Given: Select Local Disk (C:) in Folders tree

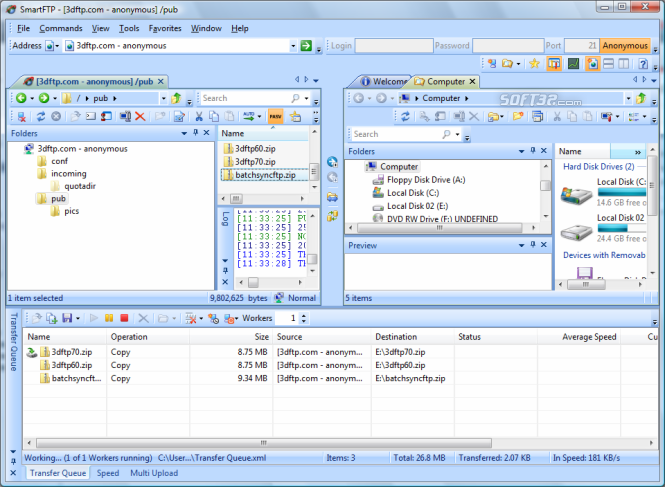Looking at the screenshot, I should pyautogui.click(x=413, y=193).
